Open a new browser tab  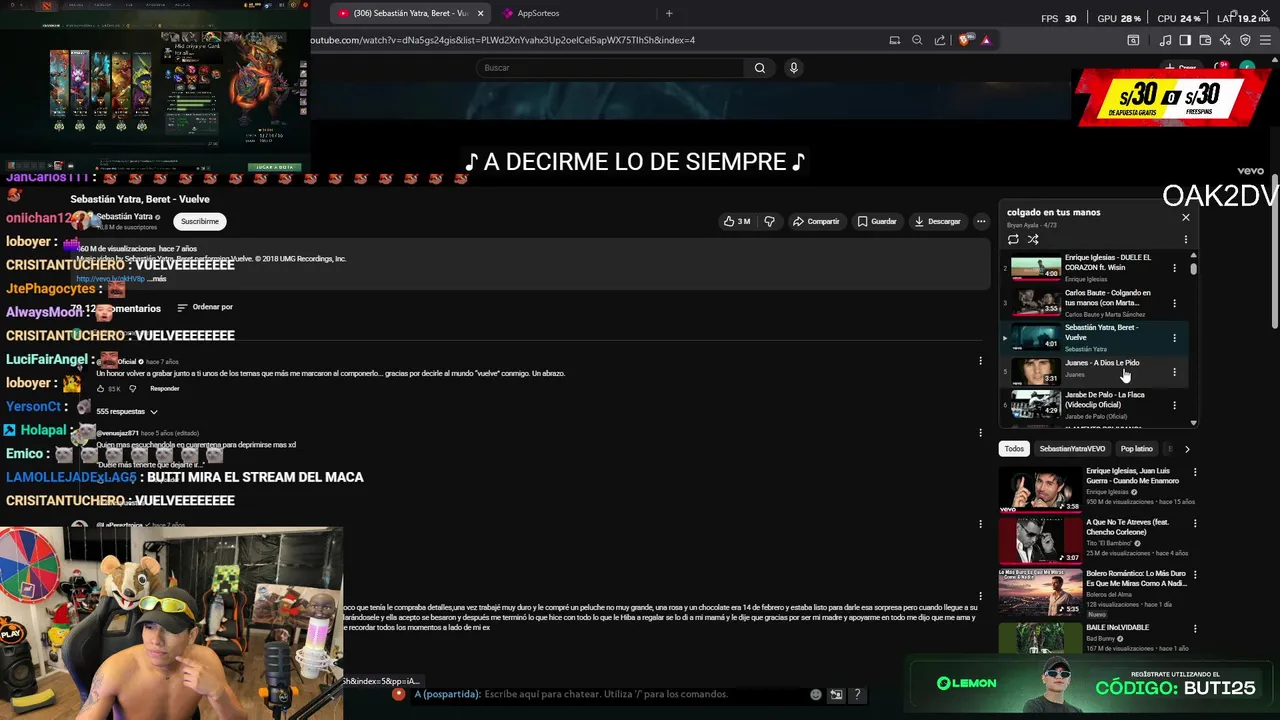(669, 13)
